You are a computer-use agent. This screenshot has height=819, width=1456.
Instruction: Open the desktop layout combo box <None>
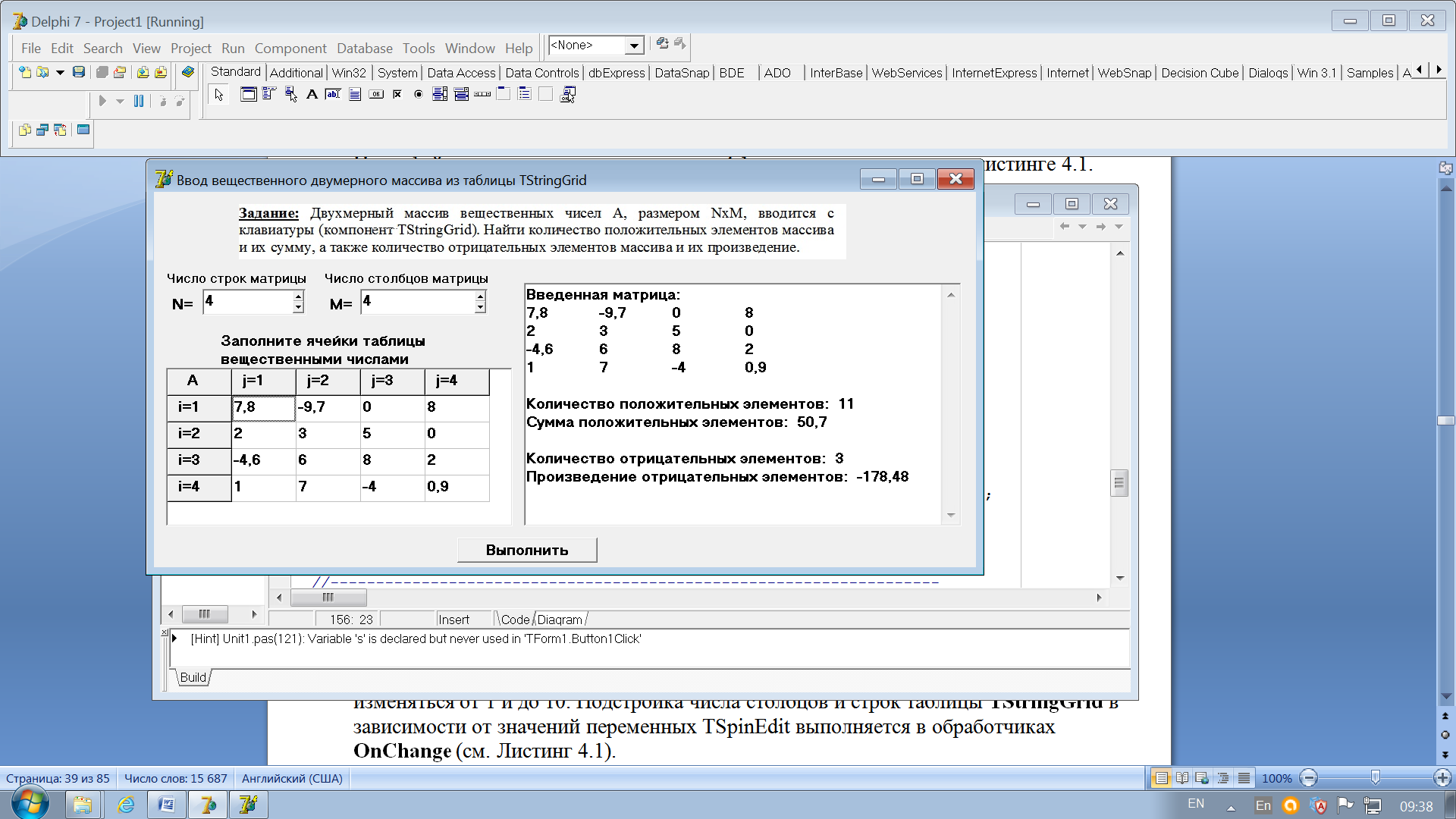(x=596, y=45)
